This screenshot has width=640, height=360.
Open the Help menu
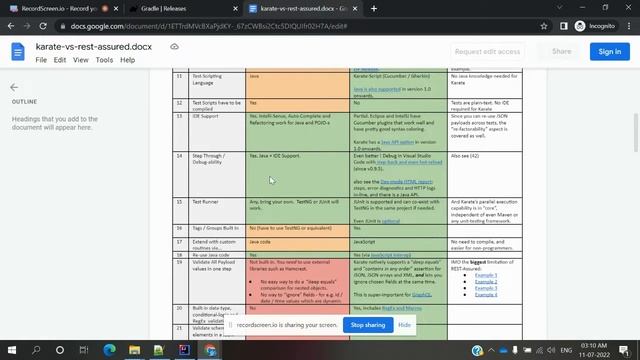coord(127,60)
